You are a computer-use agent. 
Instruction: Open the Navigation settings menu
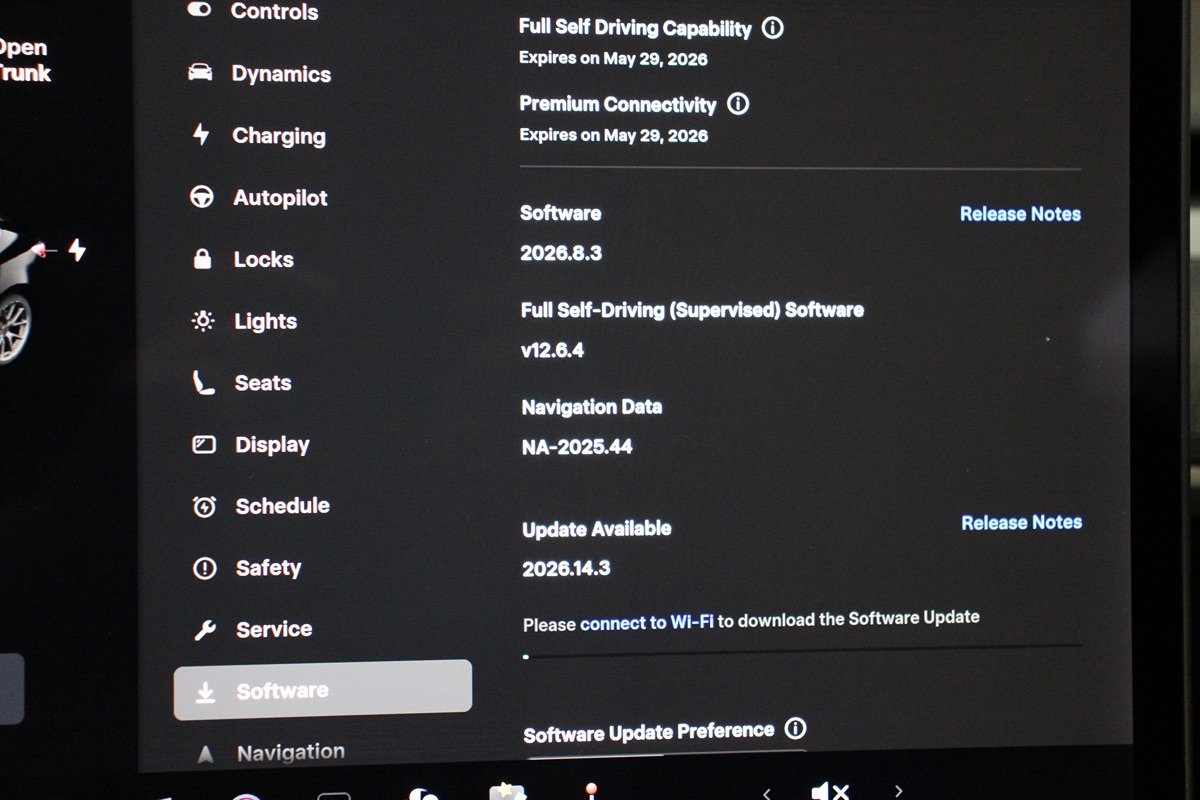(x=270, y=752)
